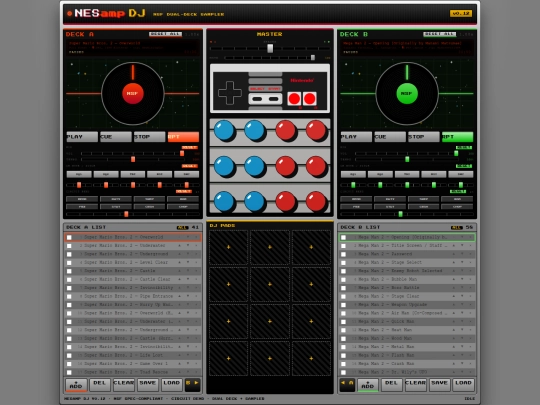Check the box for the Game Over 1 track

coord(69,364)
